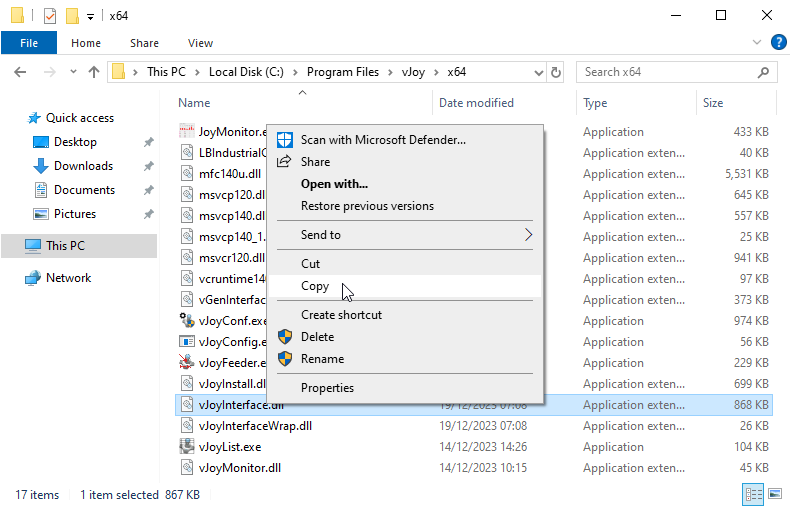Click the vJoyFeeder file icon
Screen dimensions: 791x507
click(x=187, y=362)
